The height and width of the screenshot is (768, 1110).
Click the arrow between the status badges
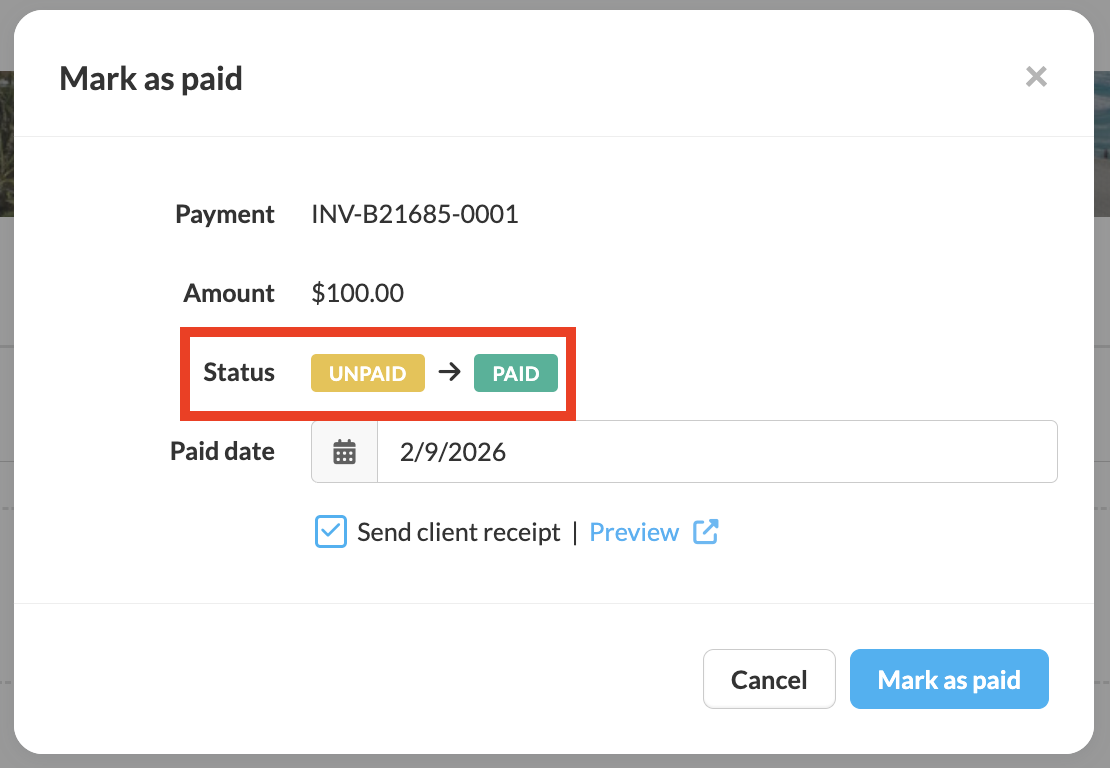pos(449,373)
